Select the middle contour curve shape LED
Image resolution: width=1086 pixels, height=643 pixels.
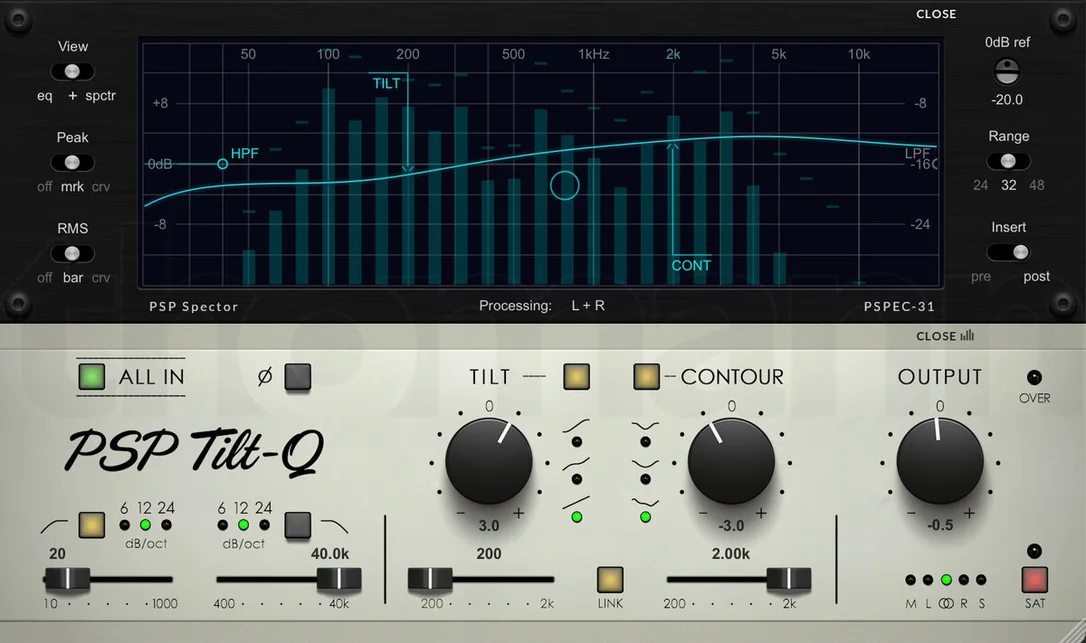[646, 479]
